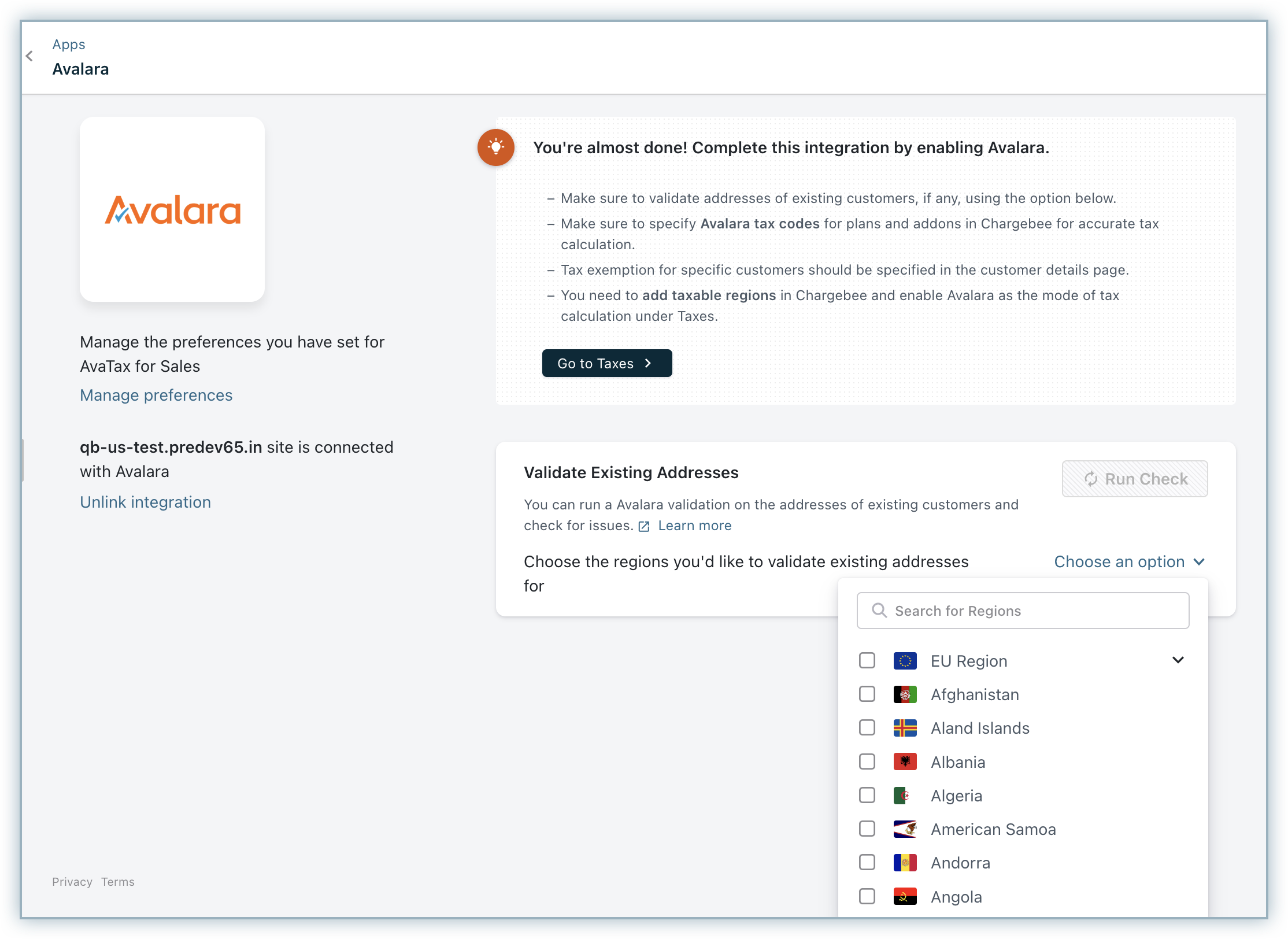Open the Manage preferences link
This screenshot has height=939, width=1288.
coord(156,395)
